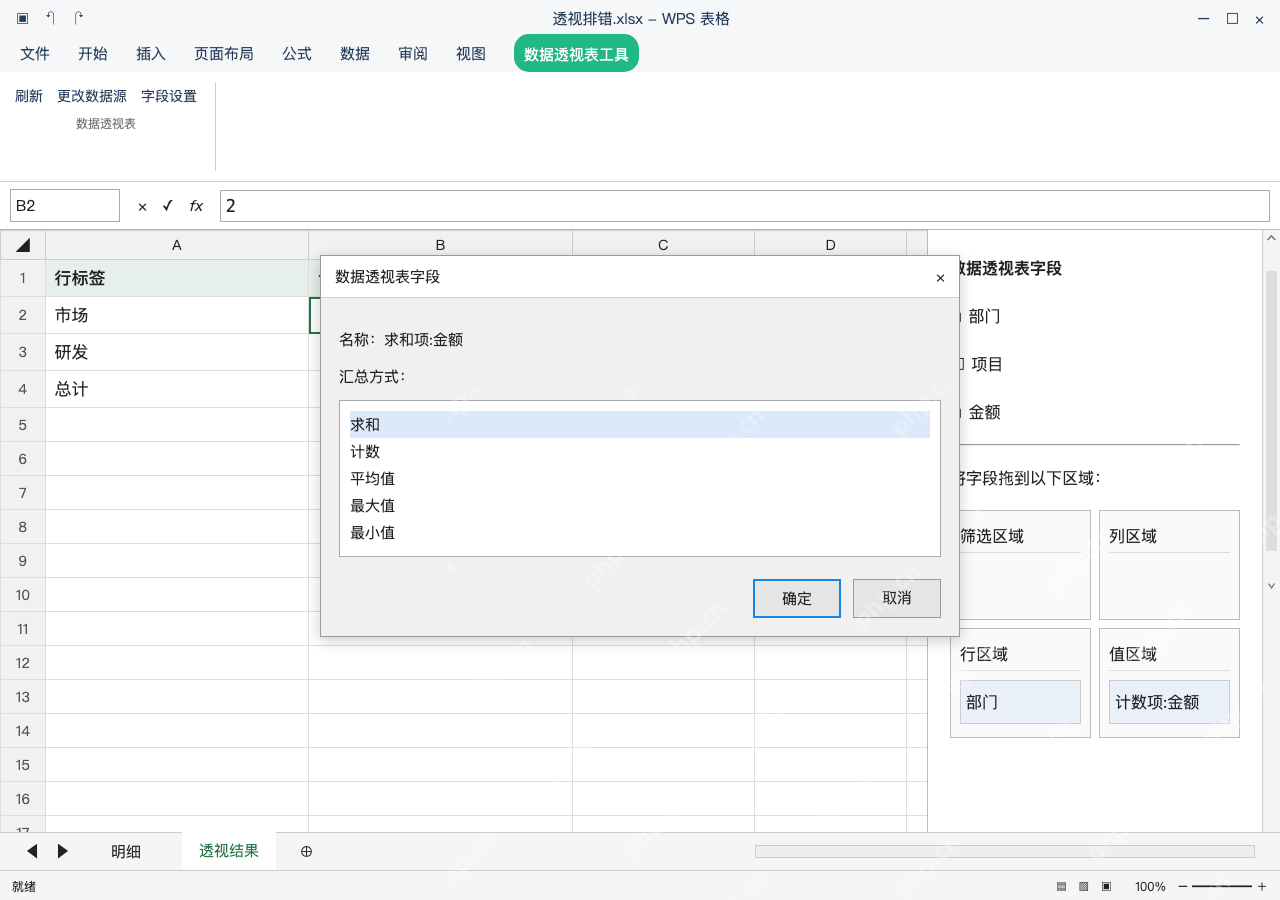Open the 数据 tab
The image size is (1280, 900).
pyautogui.click(x=355, y=54)
